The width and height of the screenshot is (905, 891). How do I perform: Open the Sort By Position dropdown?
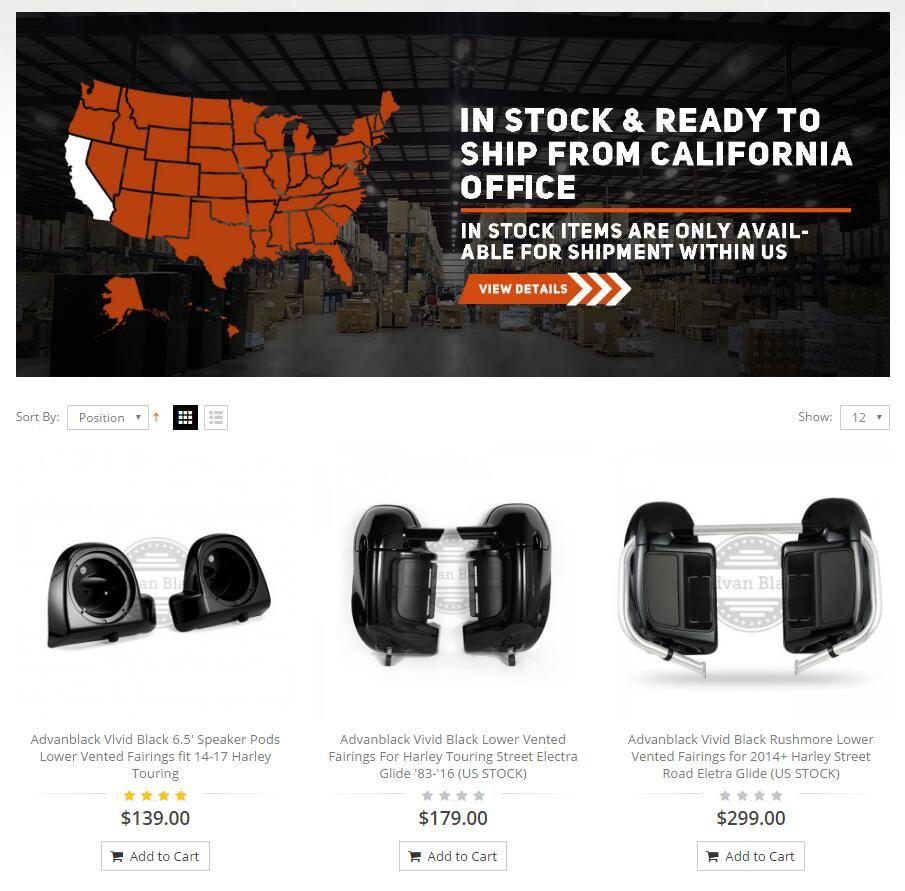coord(108,417)
